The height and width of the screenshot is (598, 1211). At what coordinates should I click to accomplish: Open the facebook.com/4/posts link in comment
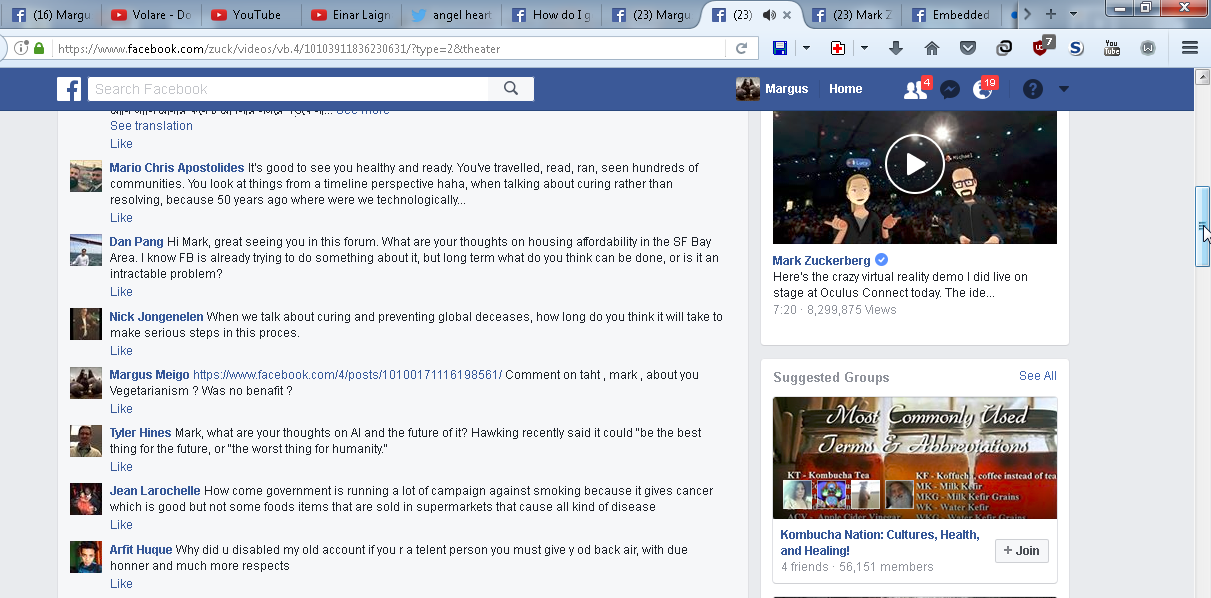347,375
